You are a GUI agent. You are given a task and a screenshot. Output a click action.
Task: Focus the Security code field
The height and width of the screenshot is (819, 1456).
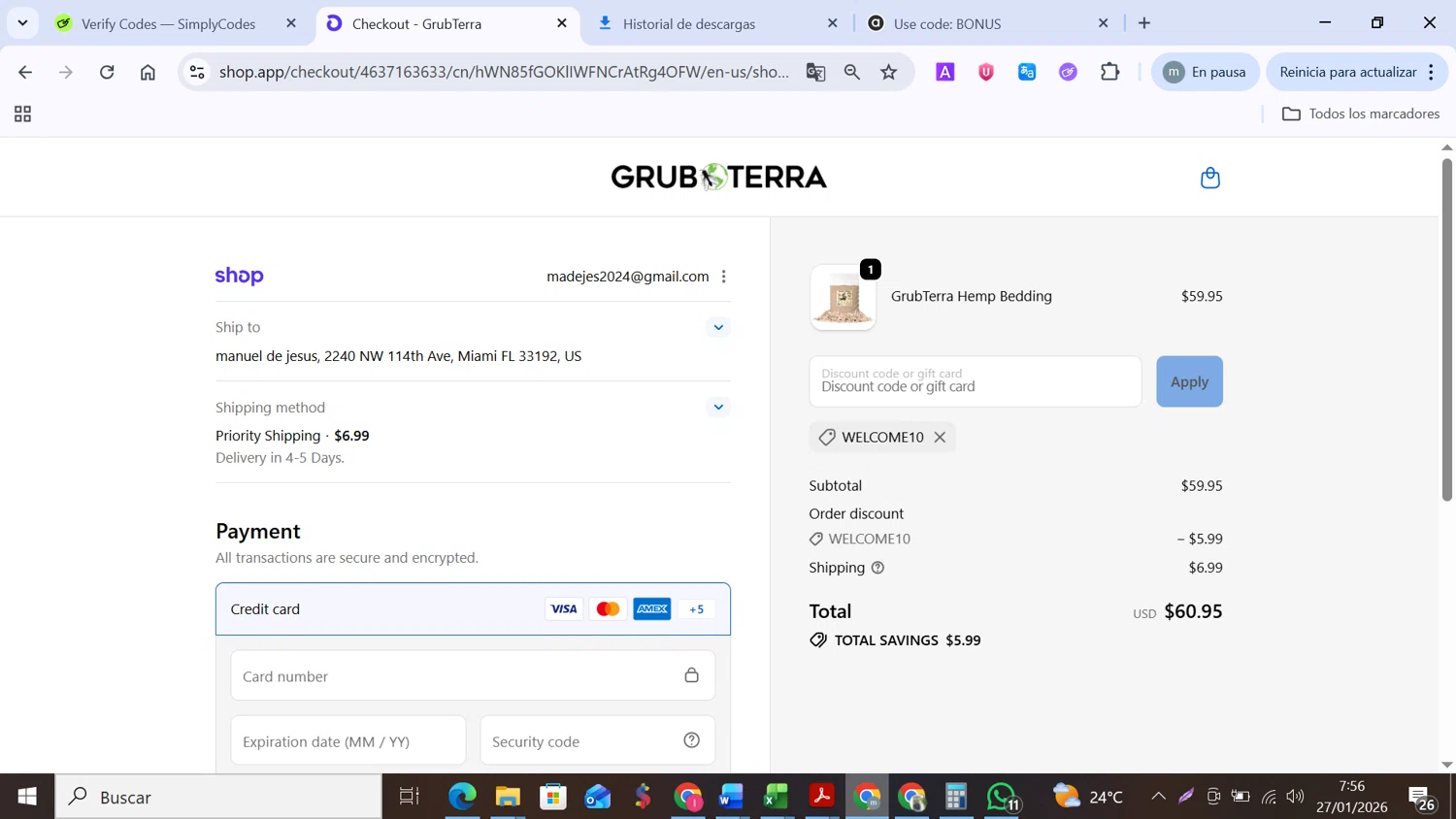click(598, 740)
